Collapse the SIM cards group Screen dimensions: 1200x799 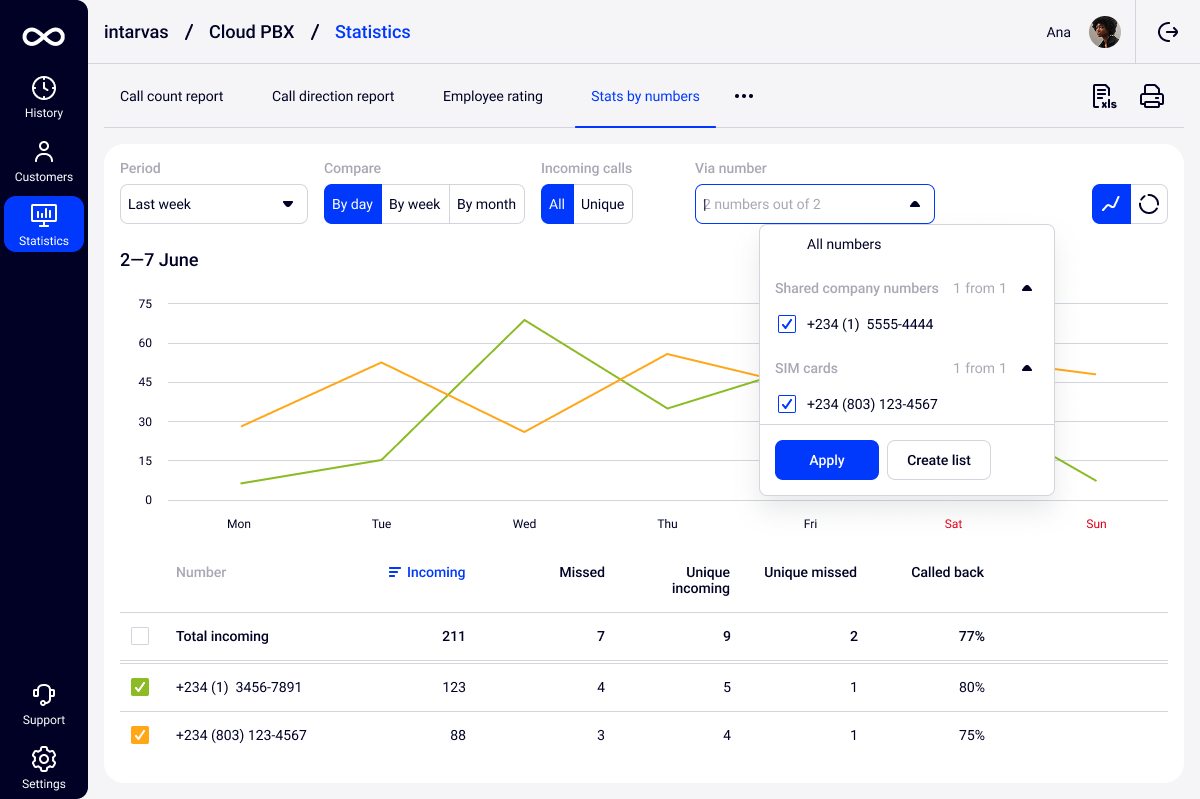pyautogui.click(x=1026, y=368)
